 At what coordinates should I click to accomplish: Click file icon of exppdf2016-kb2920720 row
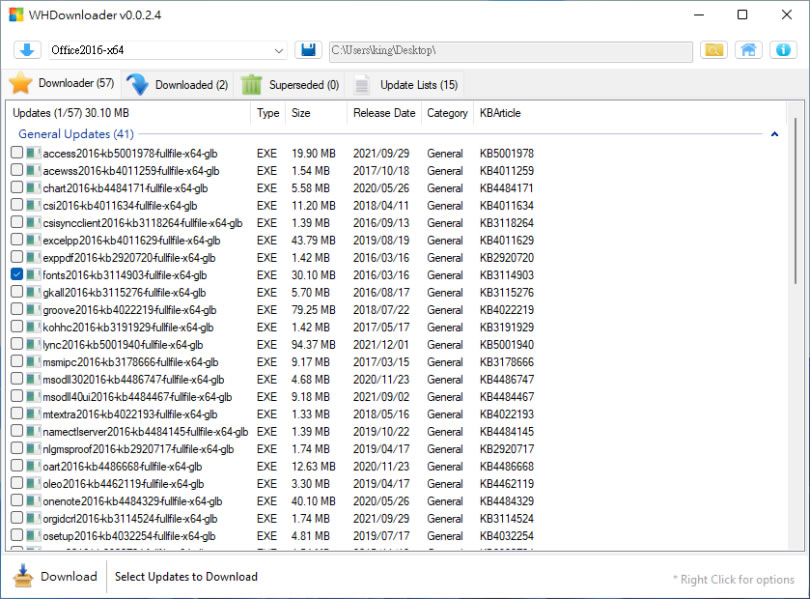coord(34,257)
